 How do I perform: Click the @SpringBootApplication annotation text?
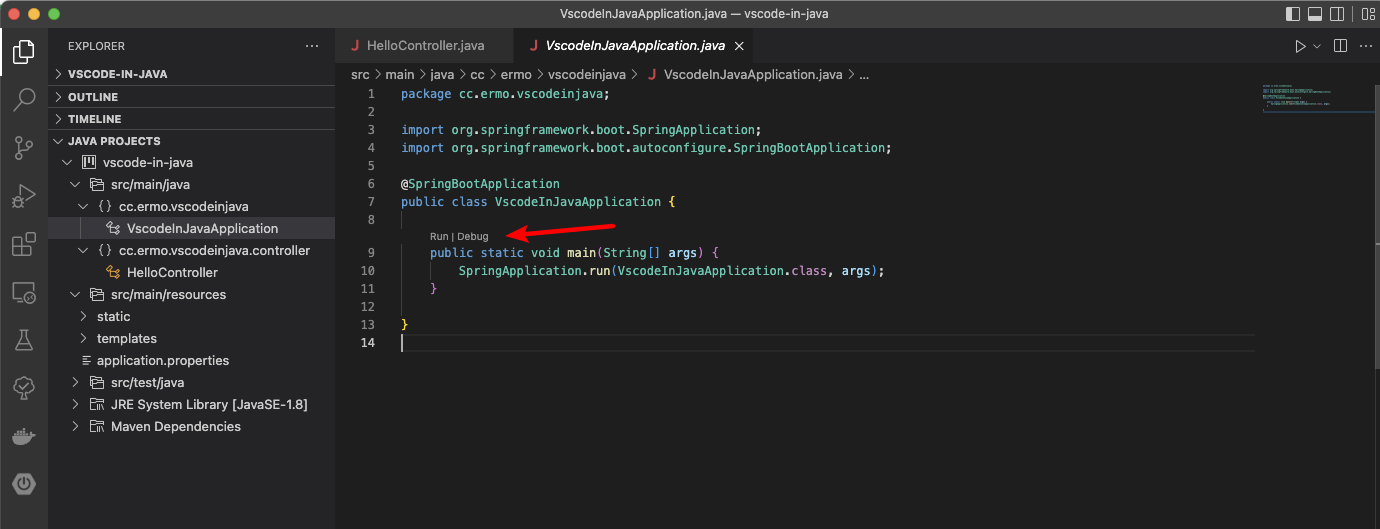(x=480, y=184)
